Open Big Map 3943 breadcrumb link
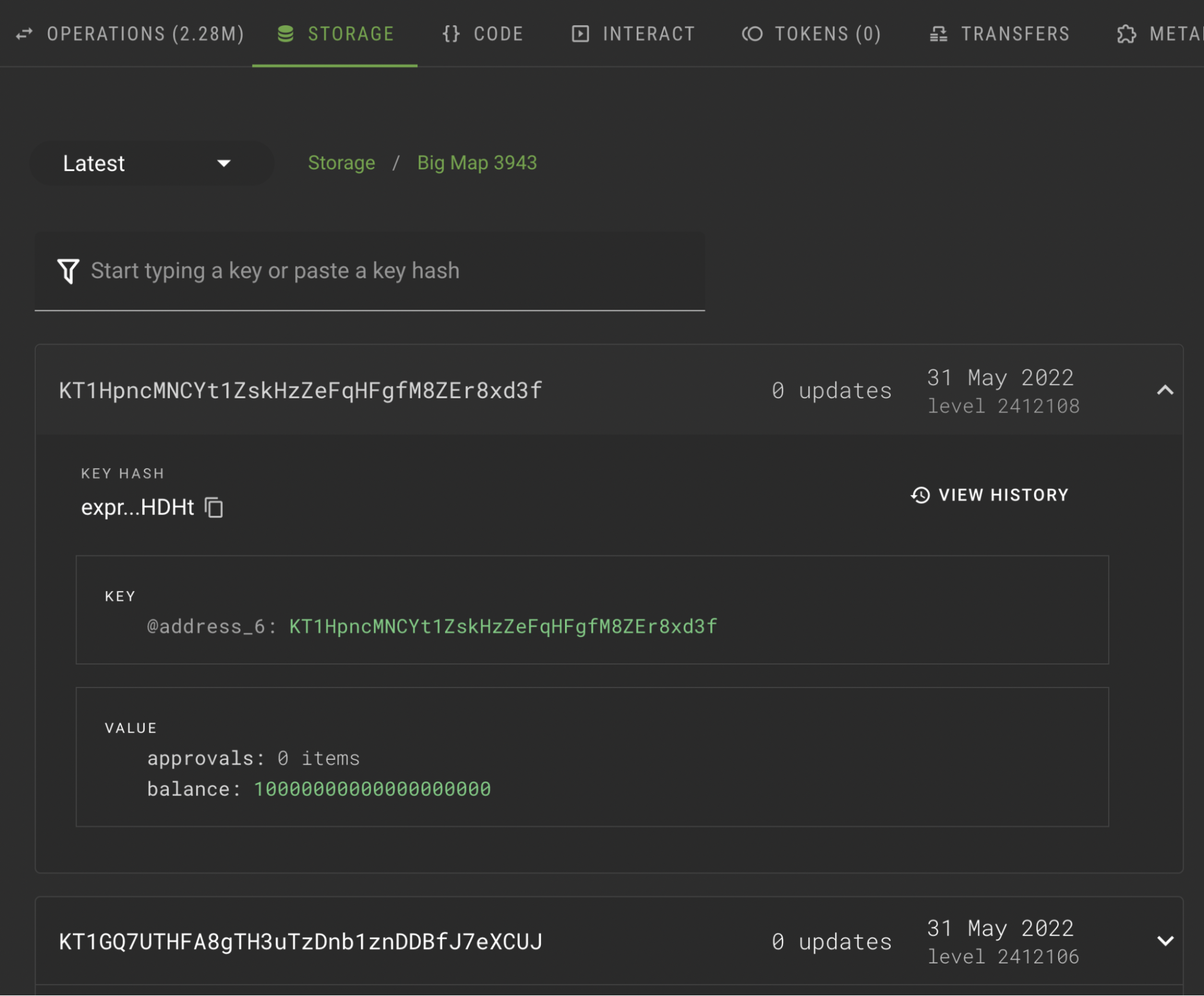 476,163
